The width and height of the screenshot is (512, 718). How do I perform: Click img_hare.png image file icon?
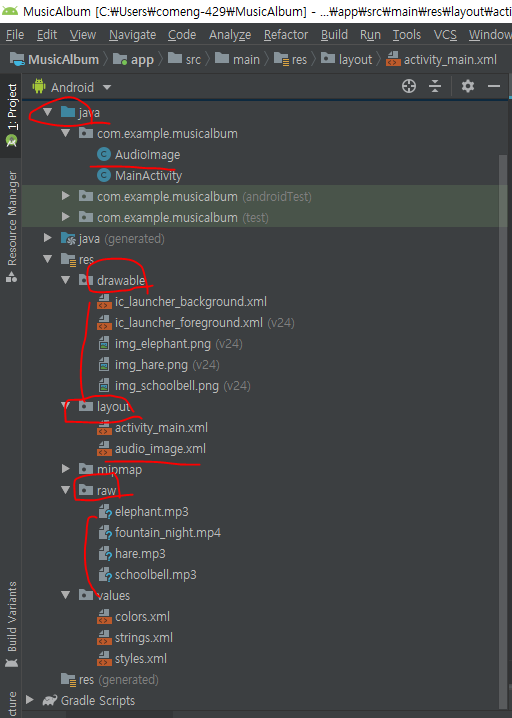click(x=104, y=364)
